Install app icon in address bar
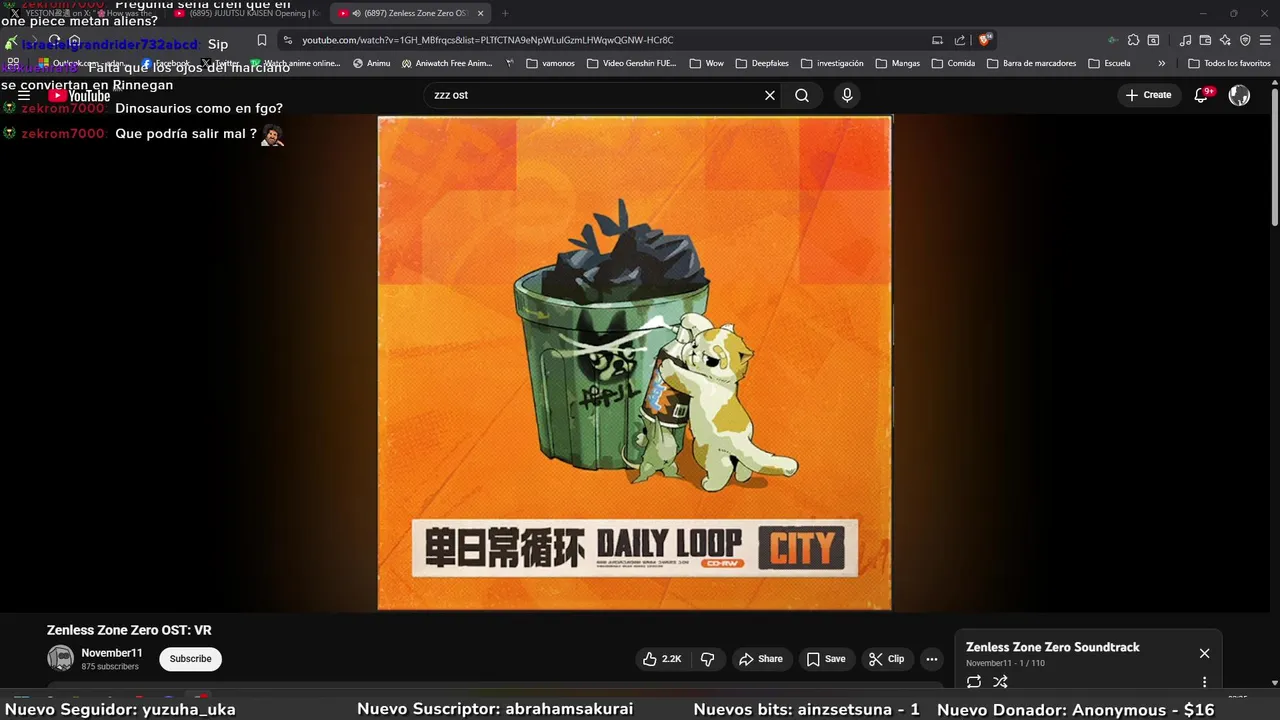The width and height of the screenshot is (1280, 720). pyautogui.click(x=937, y=40)
